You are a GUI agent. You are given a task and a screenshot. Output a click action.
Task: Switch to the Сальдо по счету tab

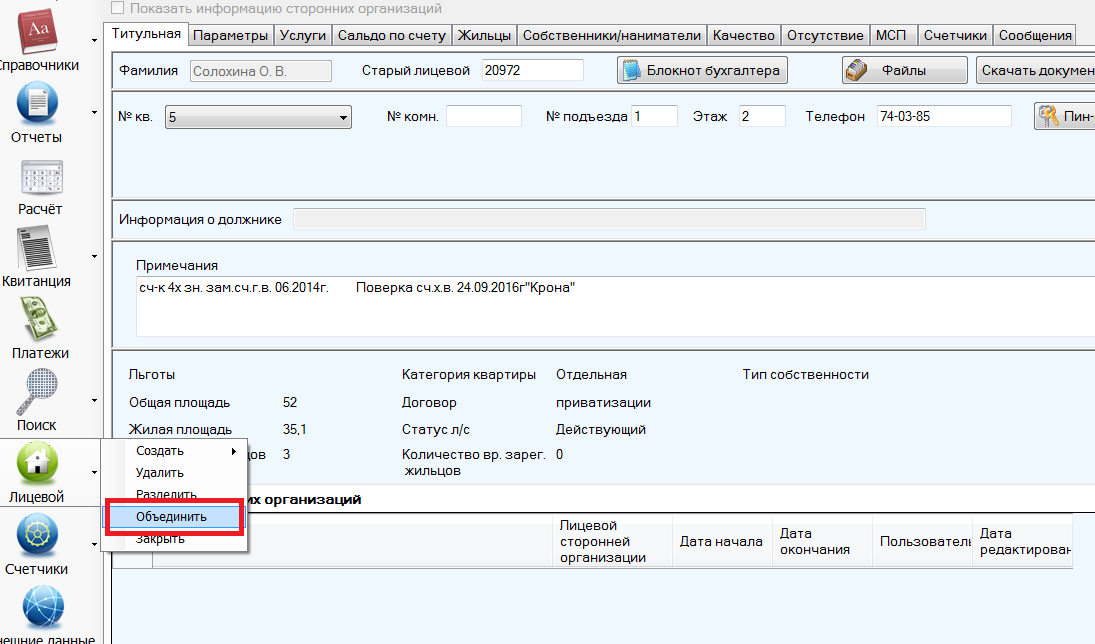[392, 36]
